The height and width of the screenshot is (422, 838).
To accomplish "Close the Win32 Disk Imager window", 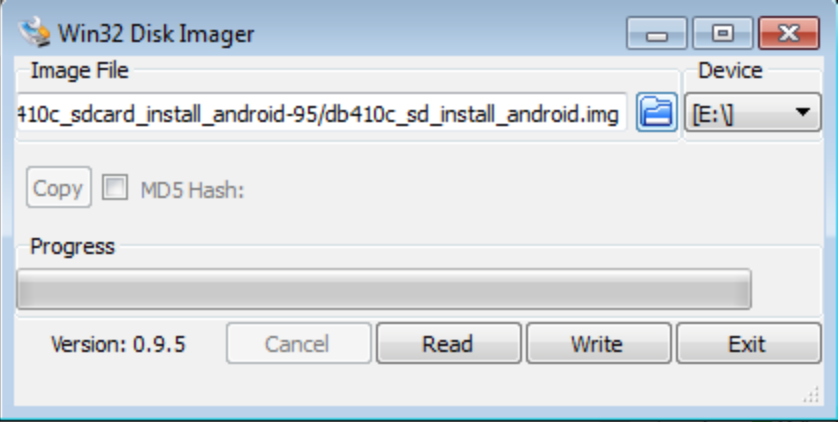I will [789, 34].
